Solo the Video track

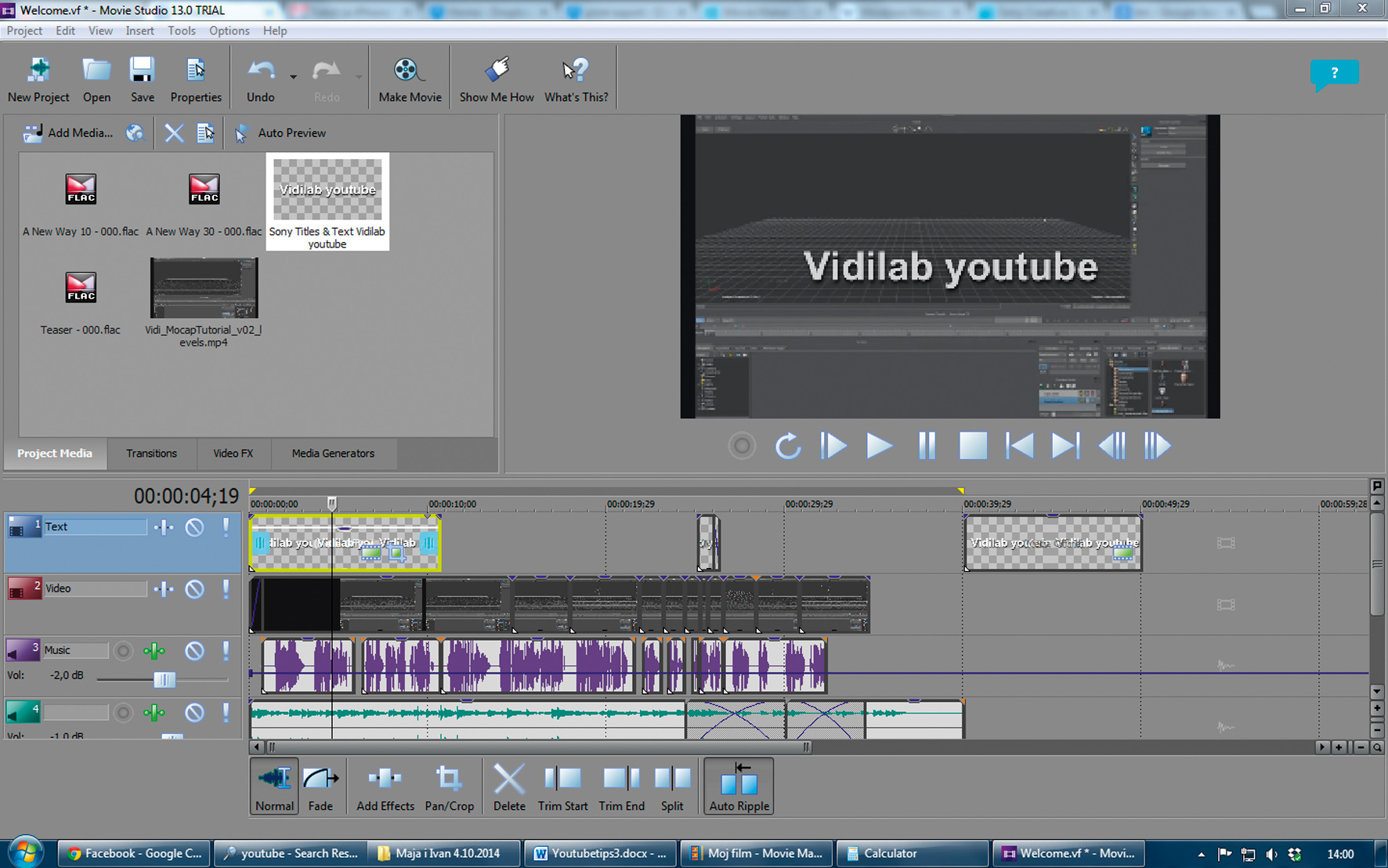226,589
